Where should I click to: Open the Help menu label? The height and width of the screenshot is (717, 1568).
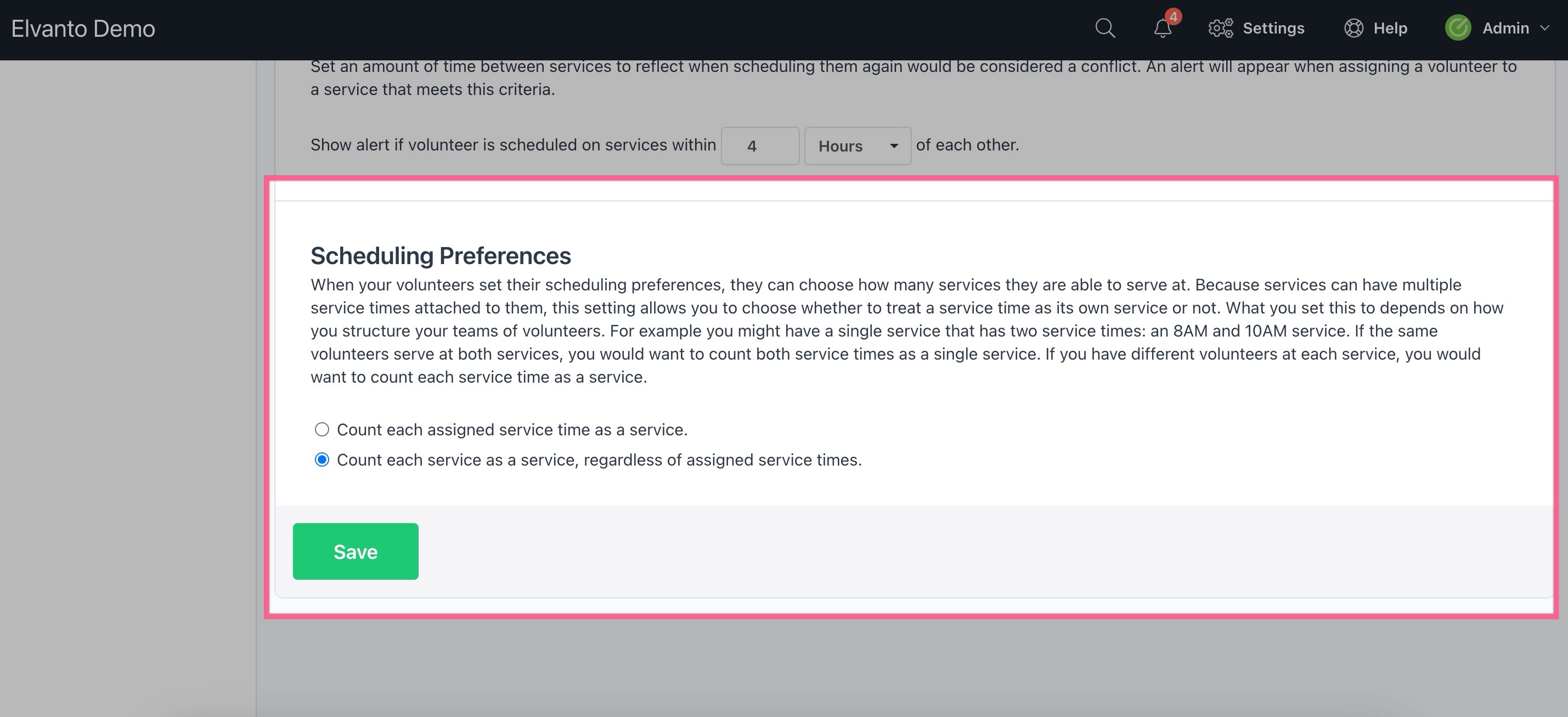point(1390,28)
